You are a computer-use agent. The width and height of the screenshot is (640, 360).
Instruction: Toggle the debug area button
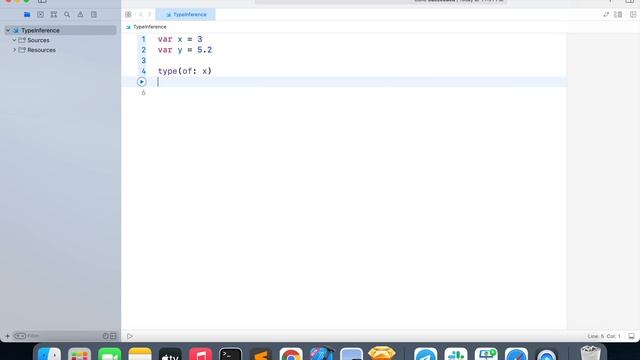point(631,336)
